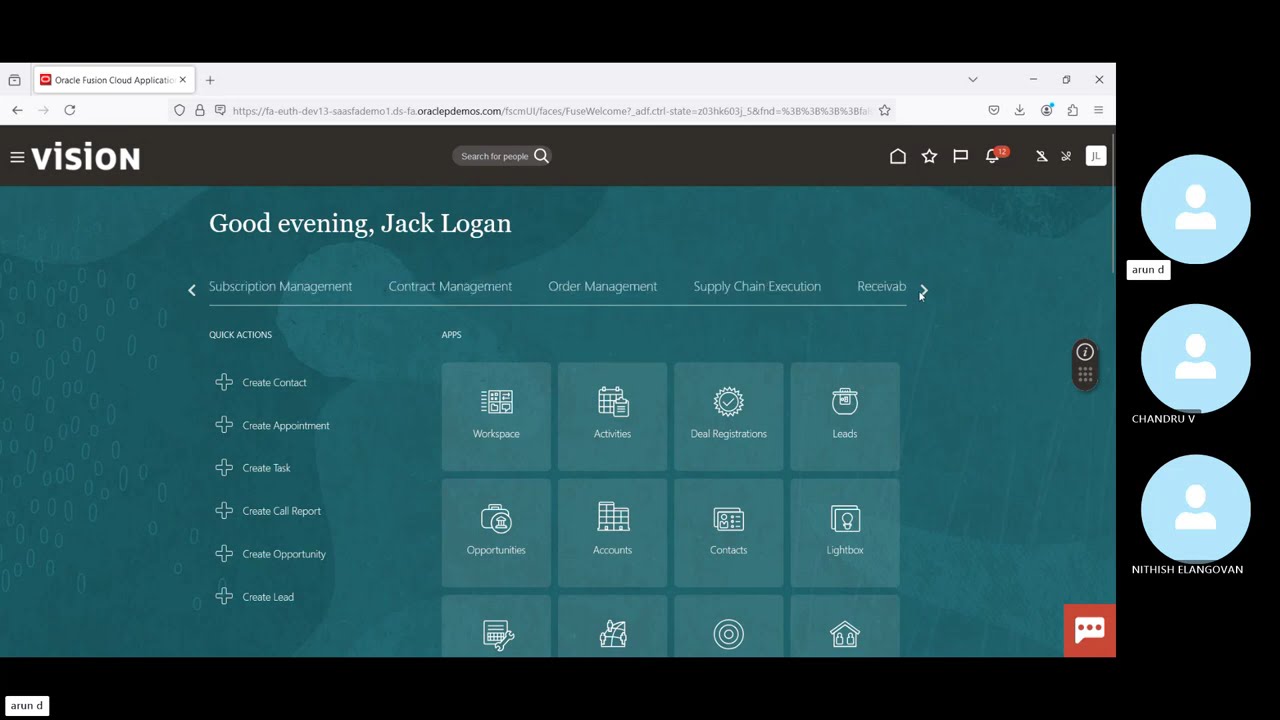The width and height of the screenshot is (1280, 720).
Task: Switch to Supply Chain Execution tab
Action: pos(757,286)
